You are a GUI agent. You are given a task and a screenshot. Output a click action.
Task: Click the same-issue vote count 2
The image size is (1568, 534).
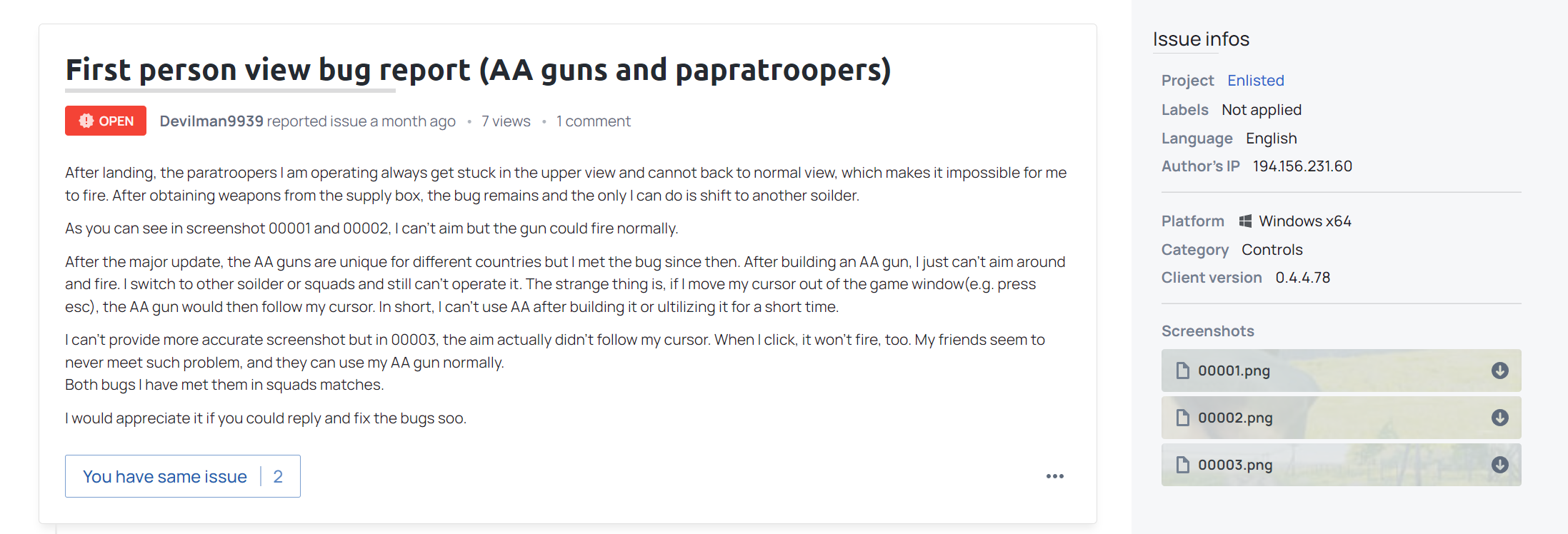click(x=278, y=477)
